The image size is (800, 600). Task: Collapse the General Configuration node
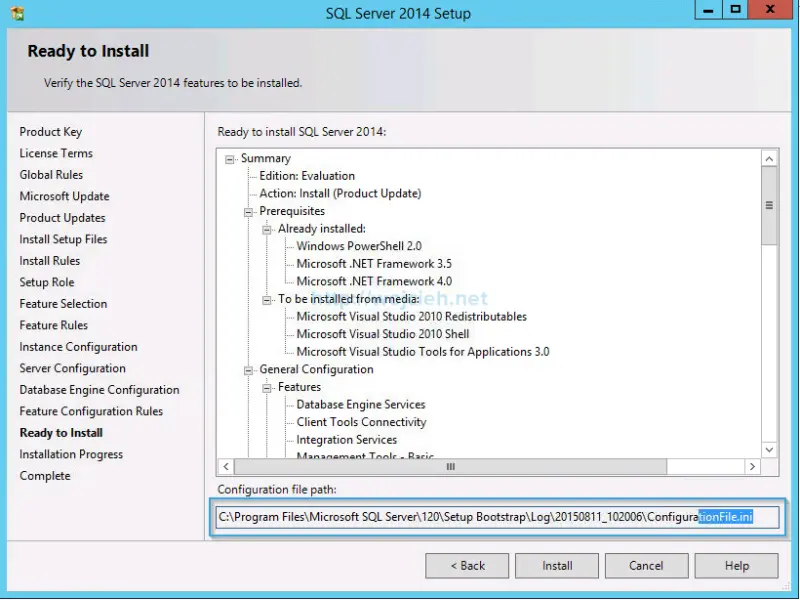pyautogui.click(x=247, y=369)
